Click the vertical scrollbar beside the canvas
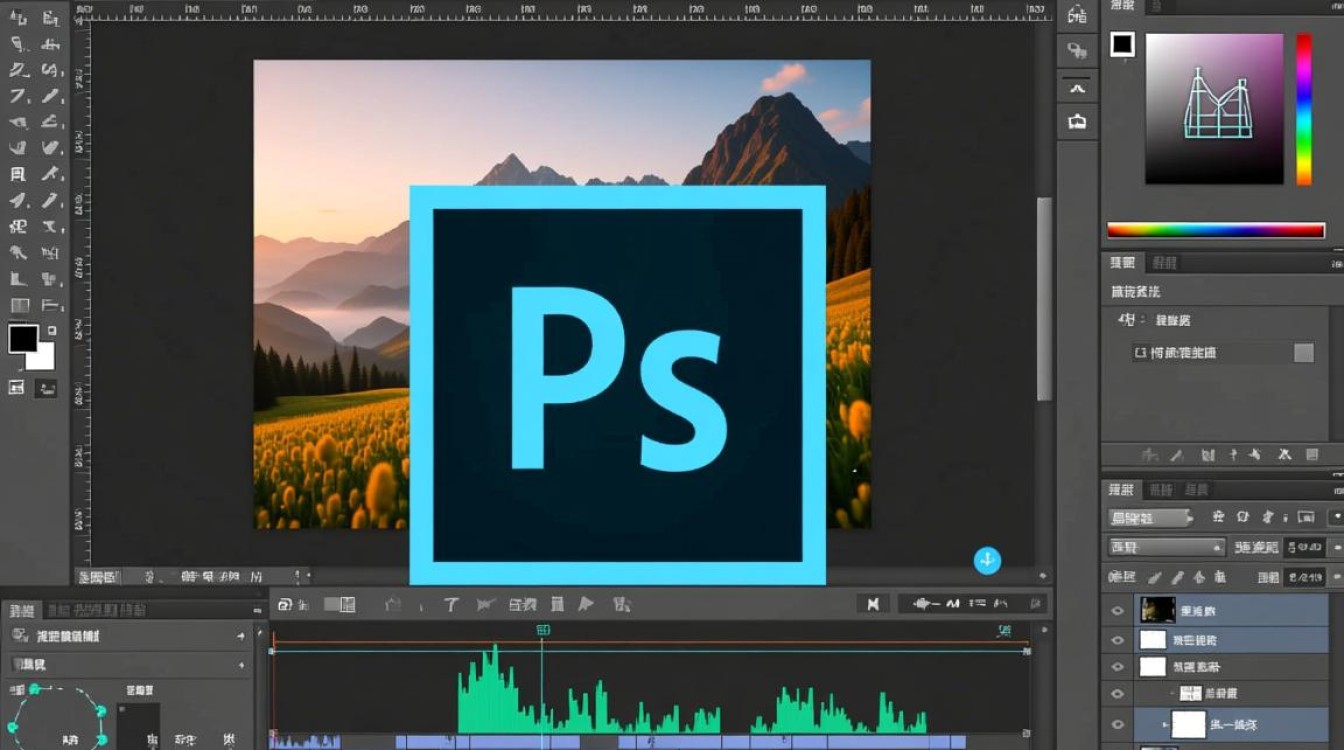 pos(1044,298)
